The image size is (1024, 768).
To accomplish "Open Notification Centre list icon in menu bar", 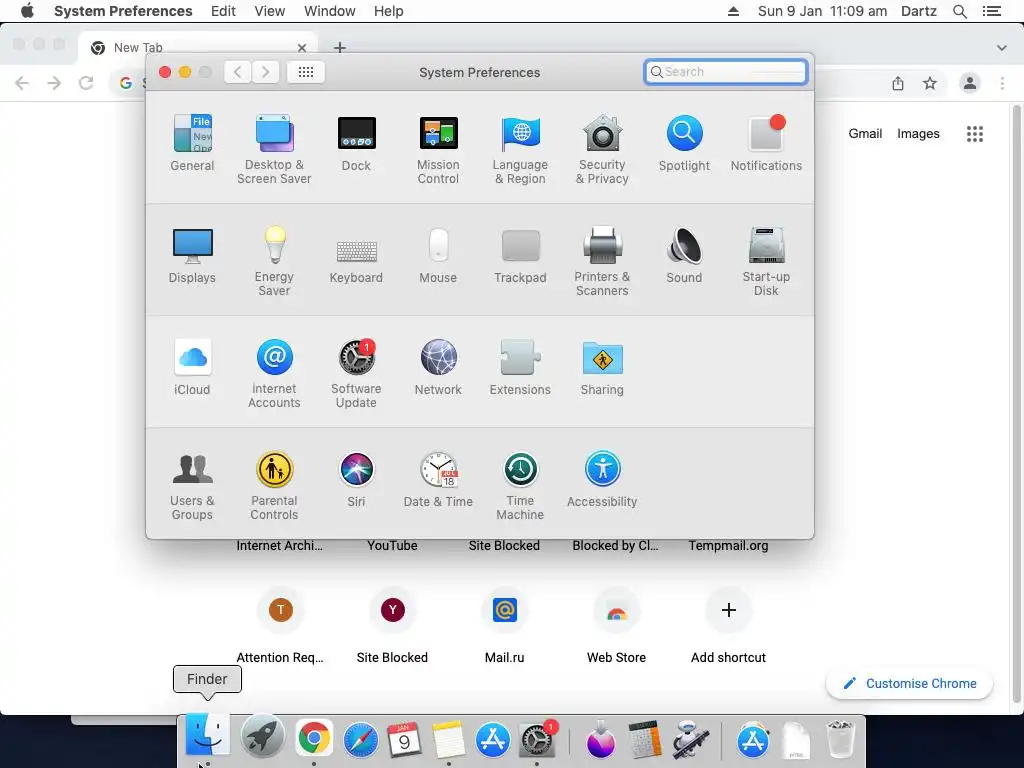I will coord(991,11).
